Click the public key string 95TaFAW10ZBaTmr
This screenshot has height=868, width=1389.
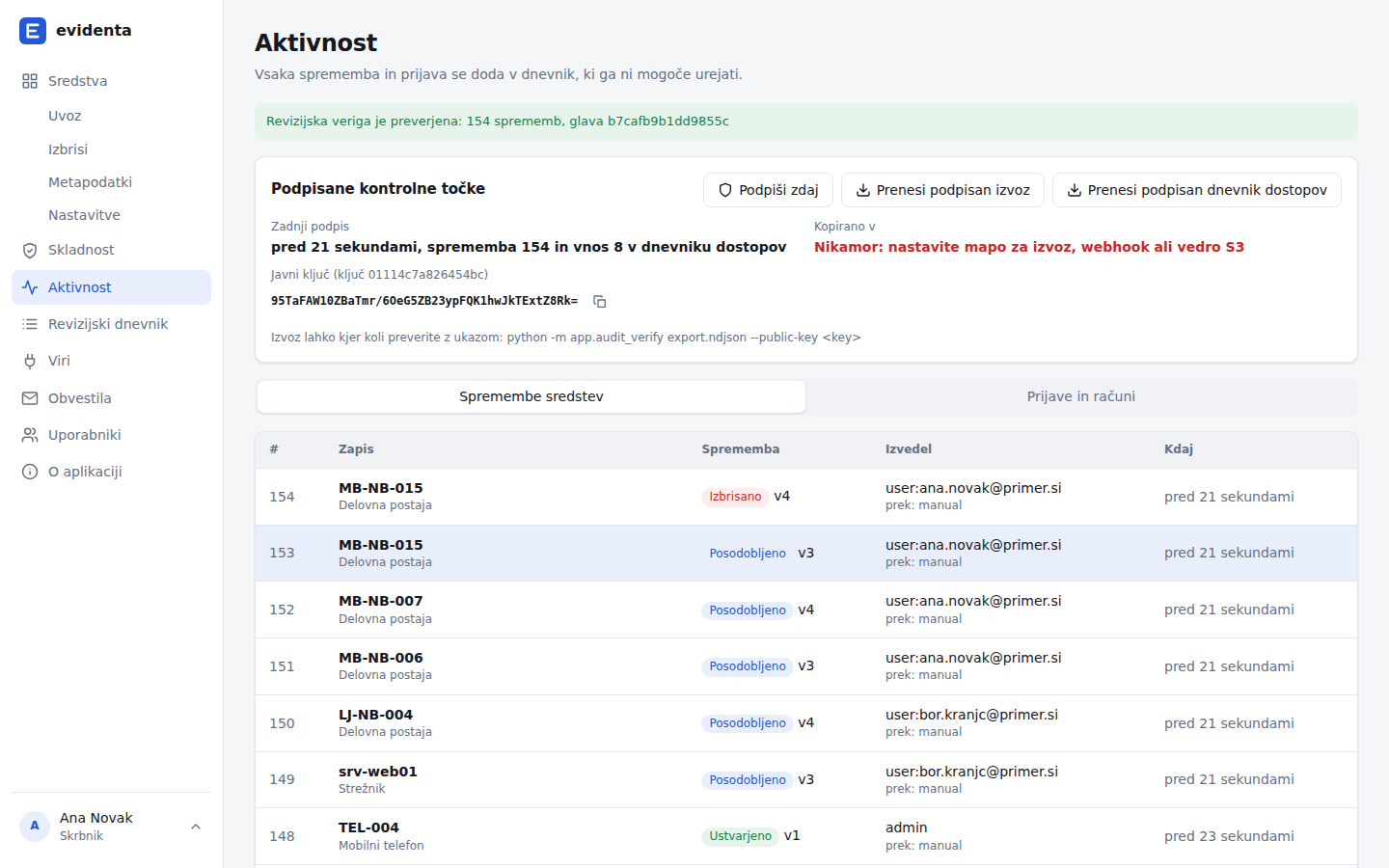[x=424, y=301]
